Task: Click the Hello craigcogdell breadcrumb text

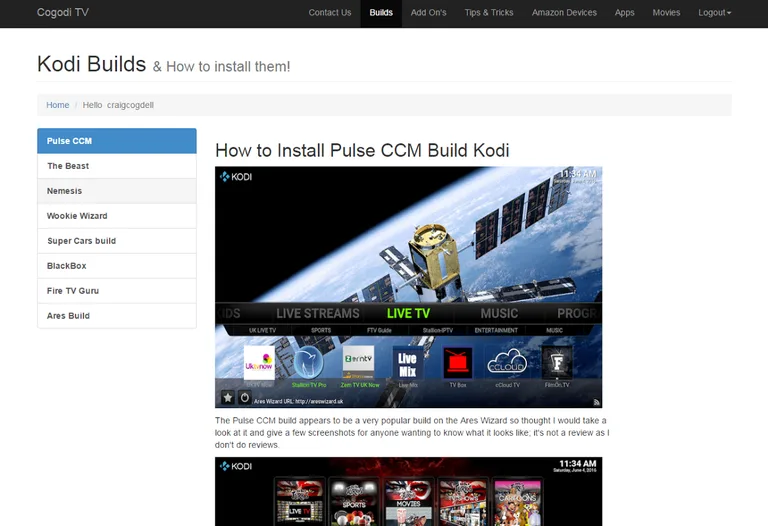Action: (118, 105)
